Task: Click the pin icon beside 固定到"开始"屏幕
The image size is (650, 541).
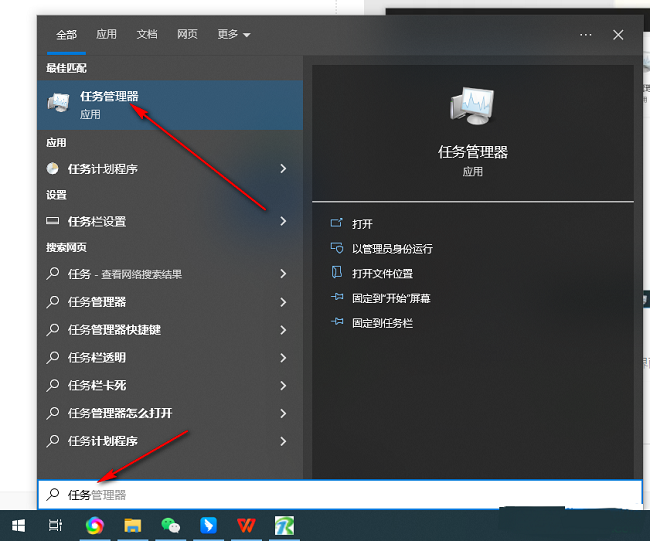Action: pyautogui.click(x=337, y=297)
